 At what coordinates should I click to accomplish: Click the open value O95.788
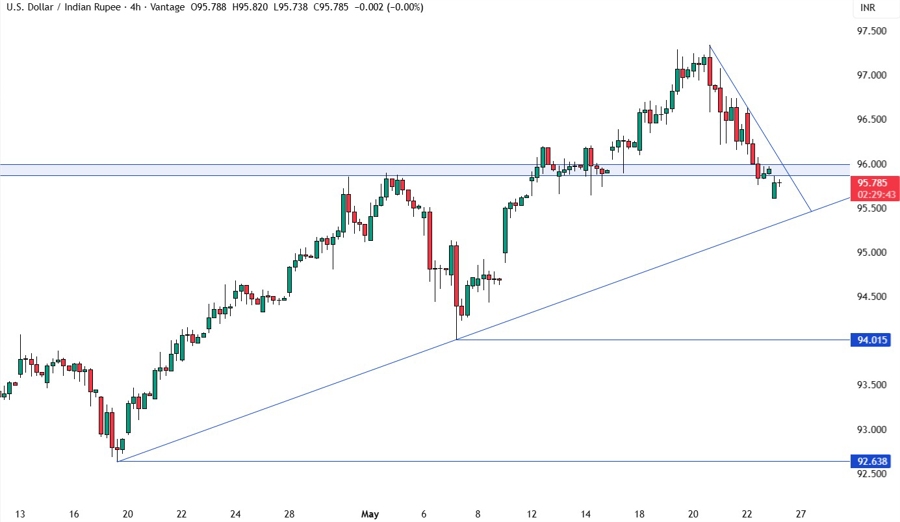click(x=208, y=7)
